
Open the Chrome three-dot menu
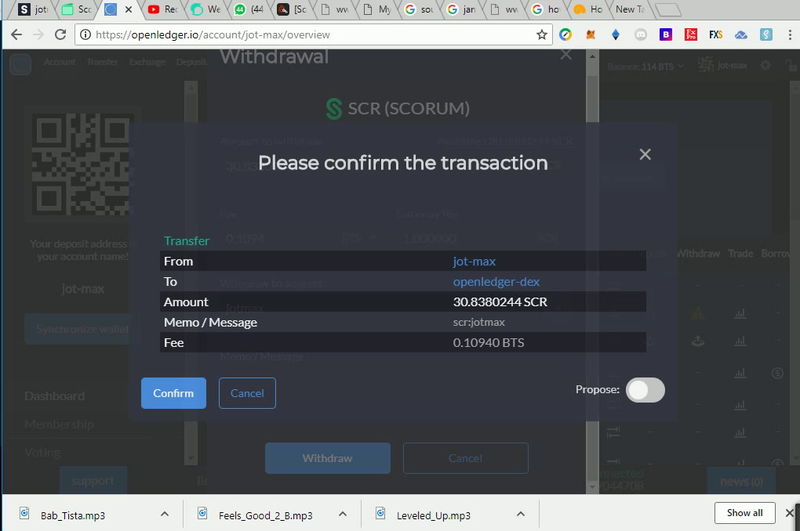coord(789,35)
